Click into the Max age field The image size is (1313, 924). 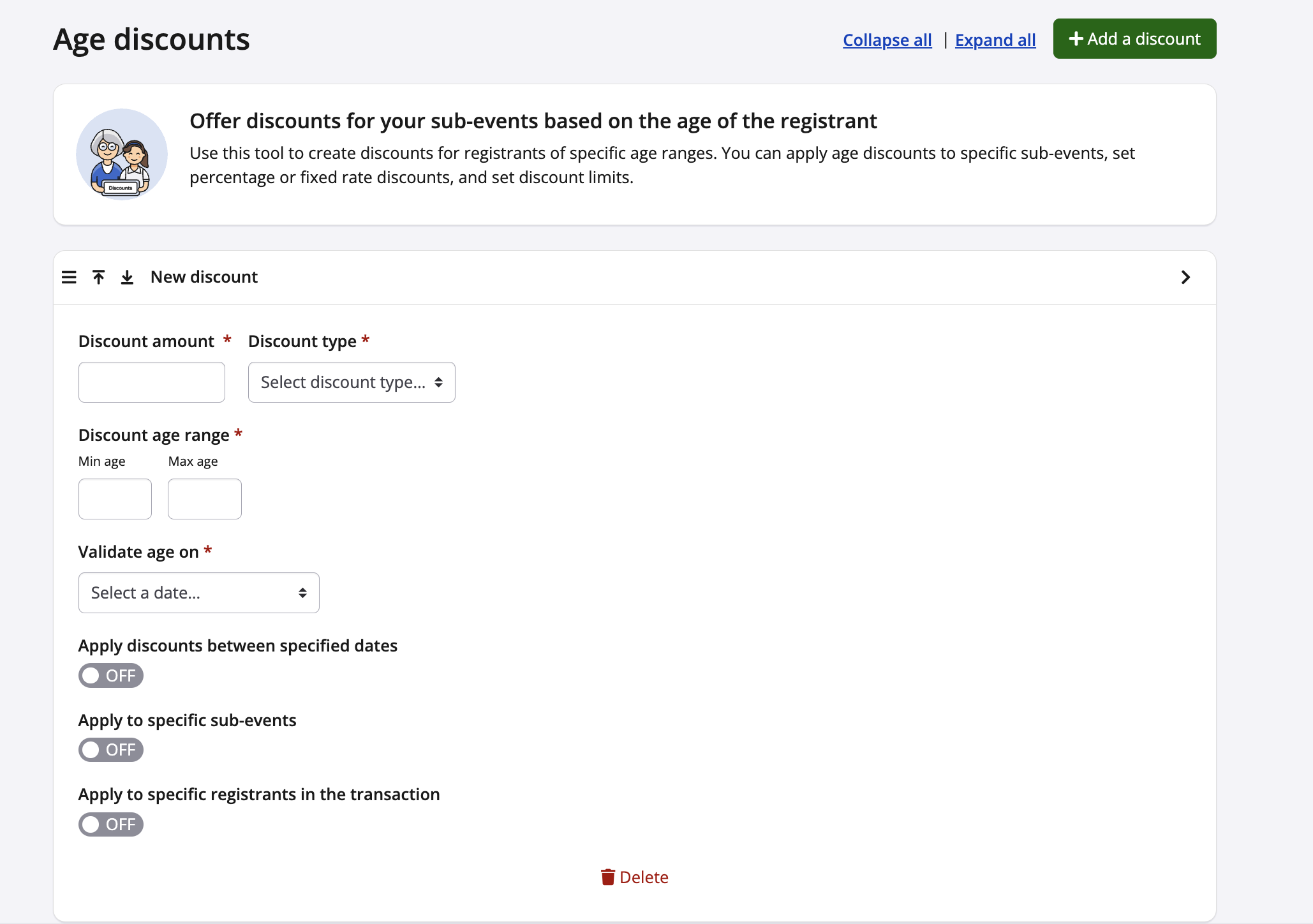[x=204, y=499]
